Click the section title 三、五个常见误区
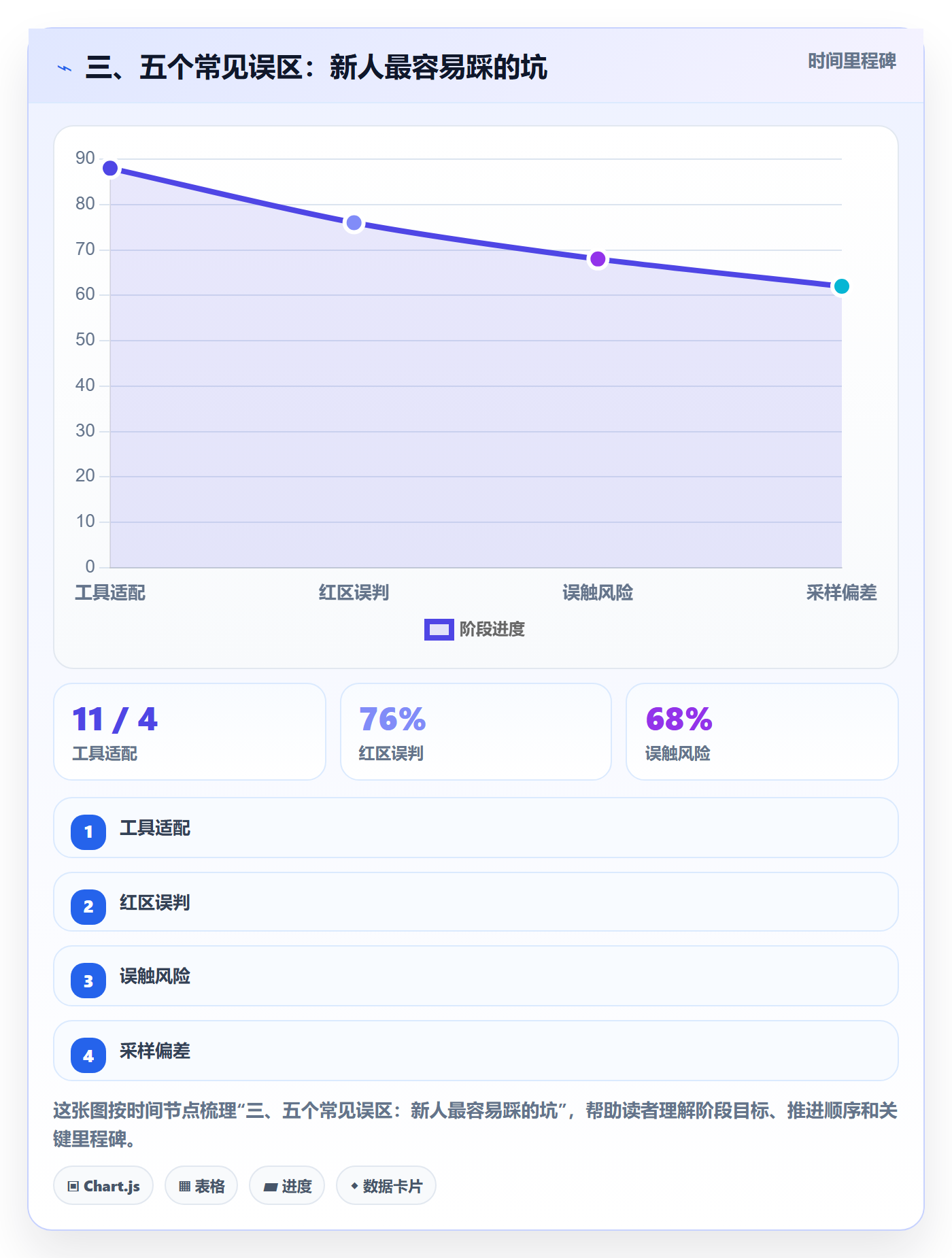This screenshot has height=1258, width=952. pyautogui.click(x=316, y=68)
